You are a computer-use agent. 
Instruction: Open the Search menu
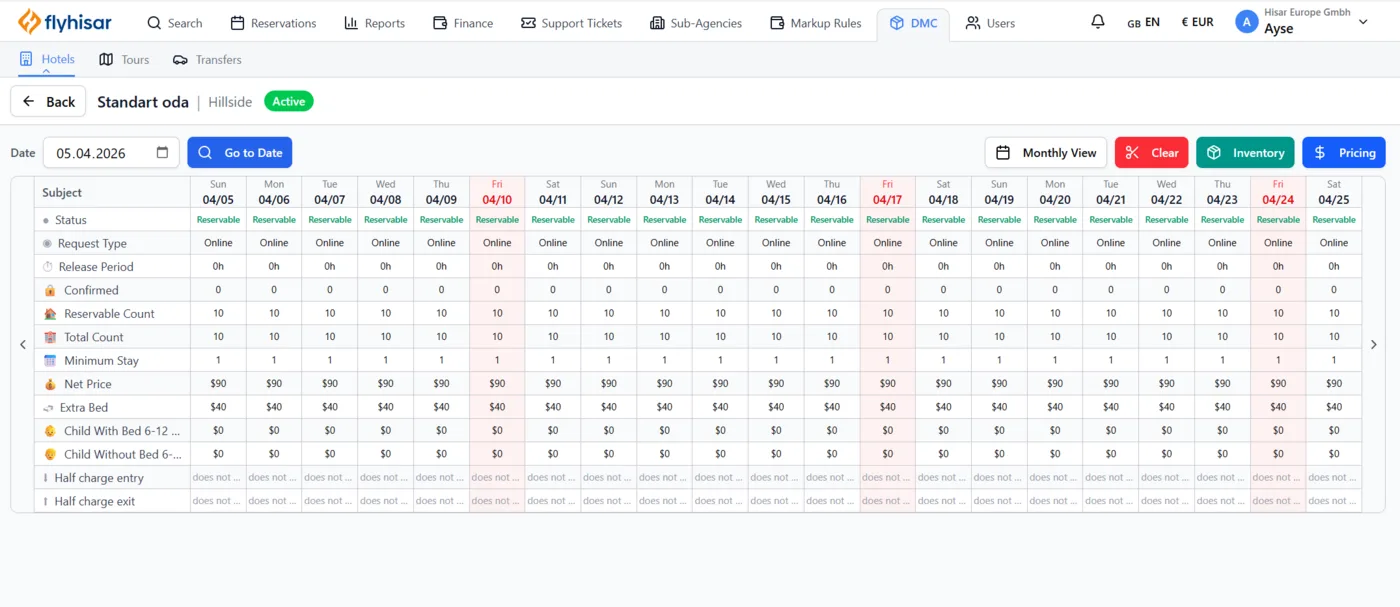coord(174,23)
